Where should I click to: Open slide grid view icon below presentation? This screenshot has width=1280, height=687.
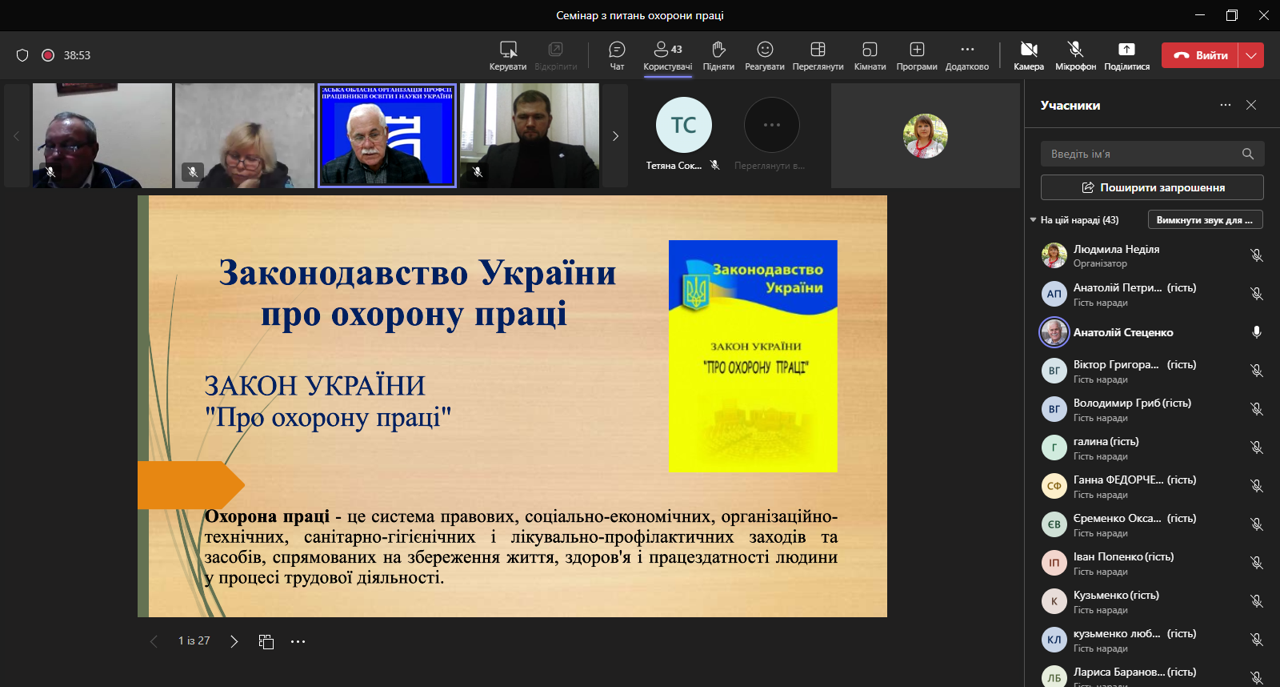coord(266,642)
